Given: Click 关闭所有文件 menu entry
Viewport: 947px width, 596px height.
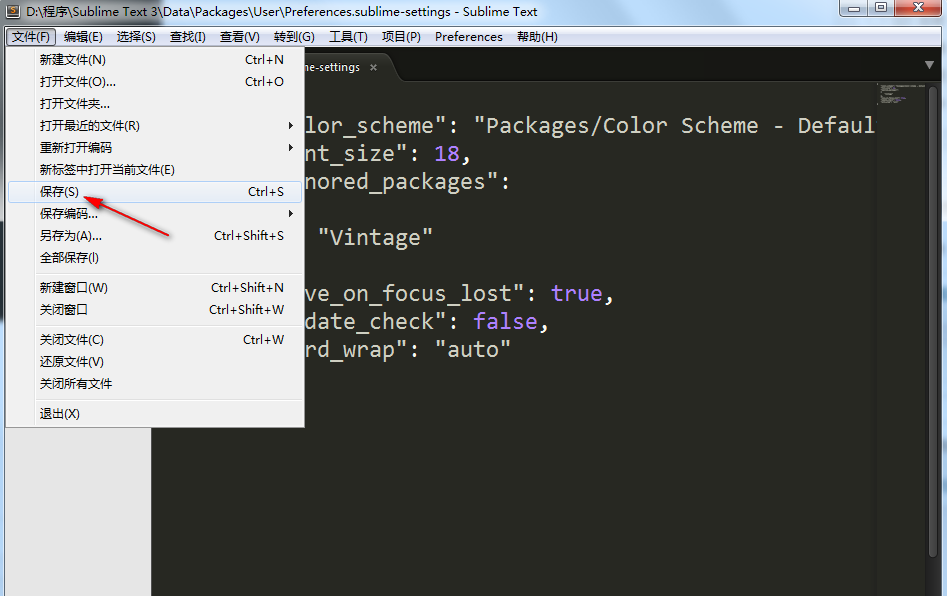Looking at the screenshot, I should (155, 384).
